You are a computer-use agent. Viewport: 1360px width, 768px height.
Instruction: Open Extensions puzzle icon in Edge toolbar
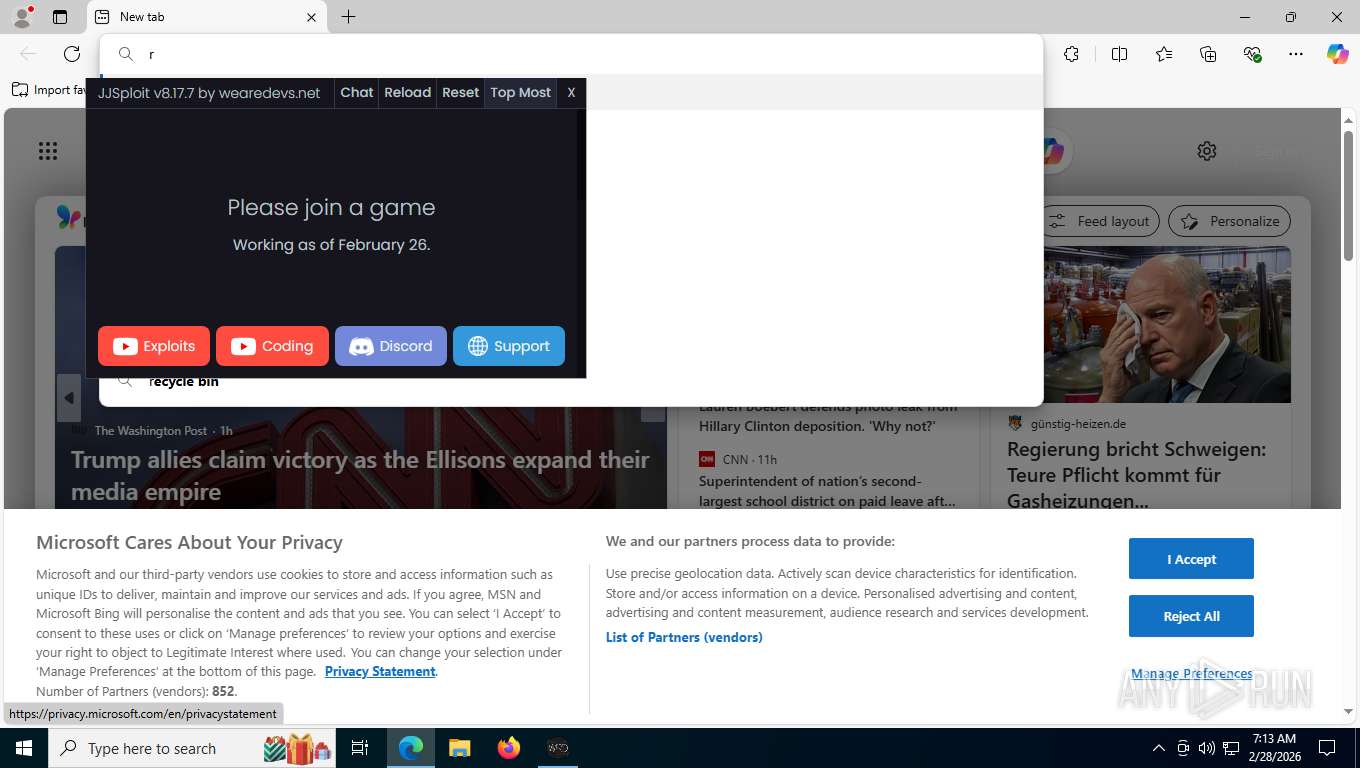coord(1072,54)
